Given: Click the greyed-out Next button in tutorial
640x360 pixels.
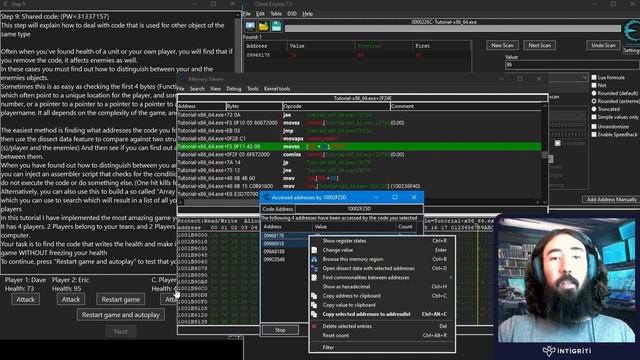Looking at the screenshot, I should tap(120, 331).
